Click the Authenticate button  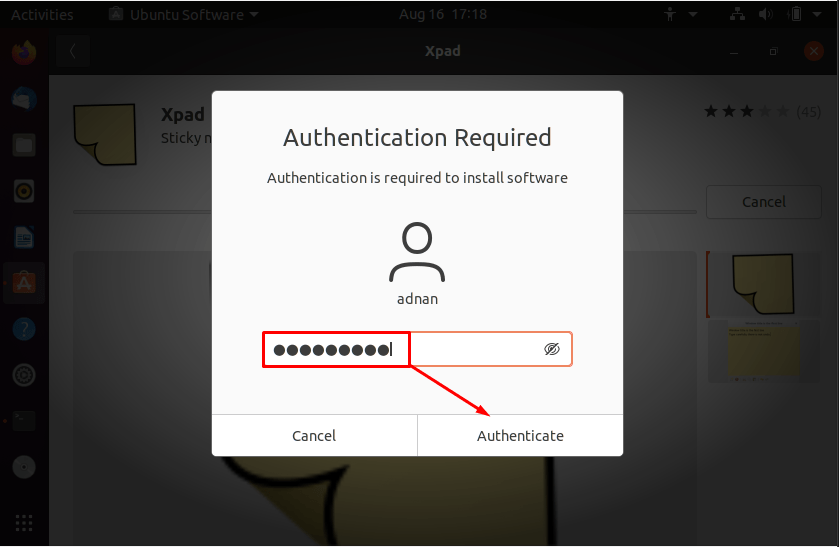(x=520, y=436)
